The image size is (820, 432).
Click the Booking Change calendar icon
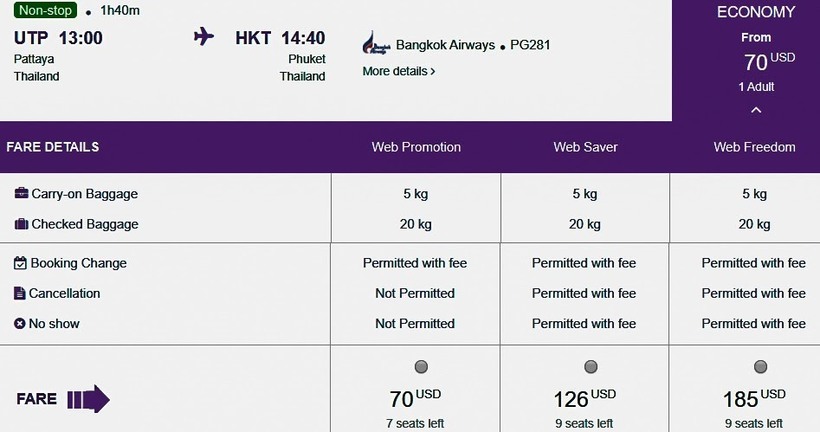point(20,263)
